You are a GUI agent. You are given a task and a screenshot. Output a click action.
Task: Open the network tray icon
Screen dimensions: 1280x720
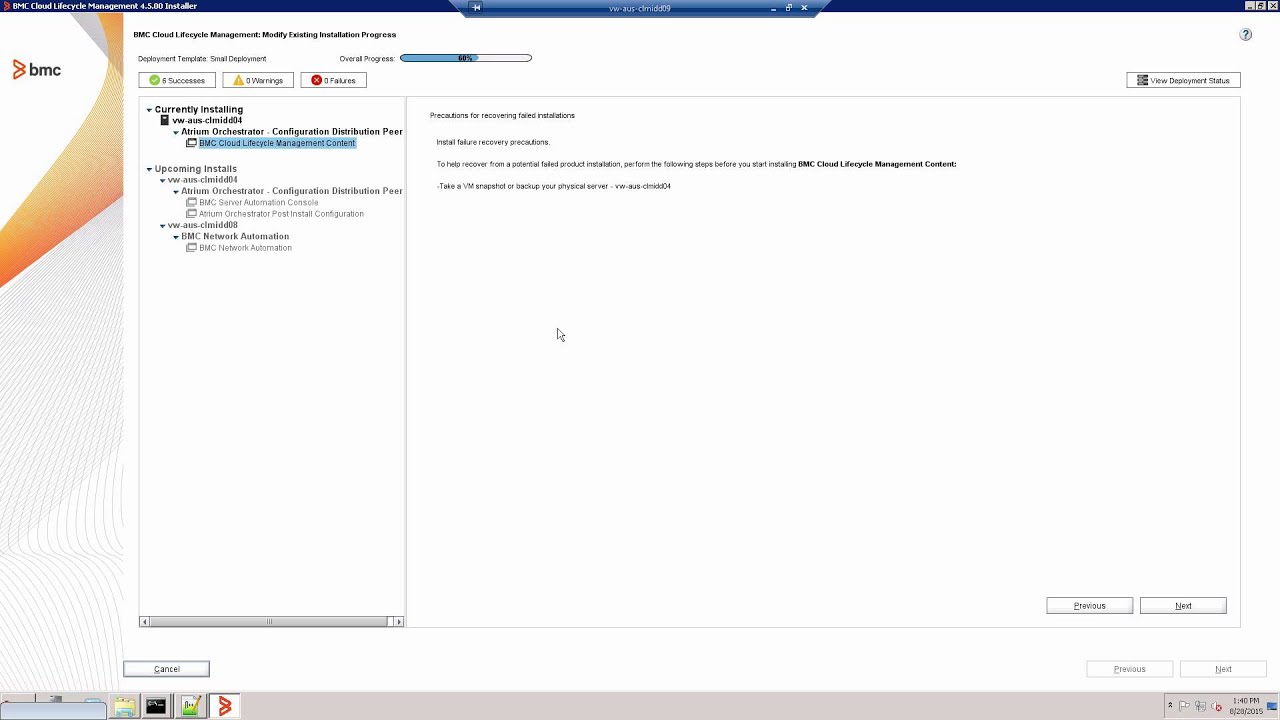click(x=1201, y=706)
